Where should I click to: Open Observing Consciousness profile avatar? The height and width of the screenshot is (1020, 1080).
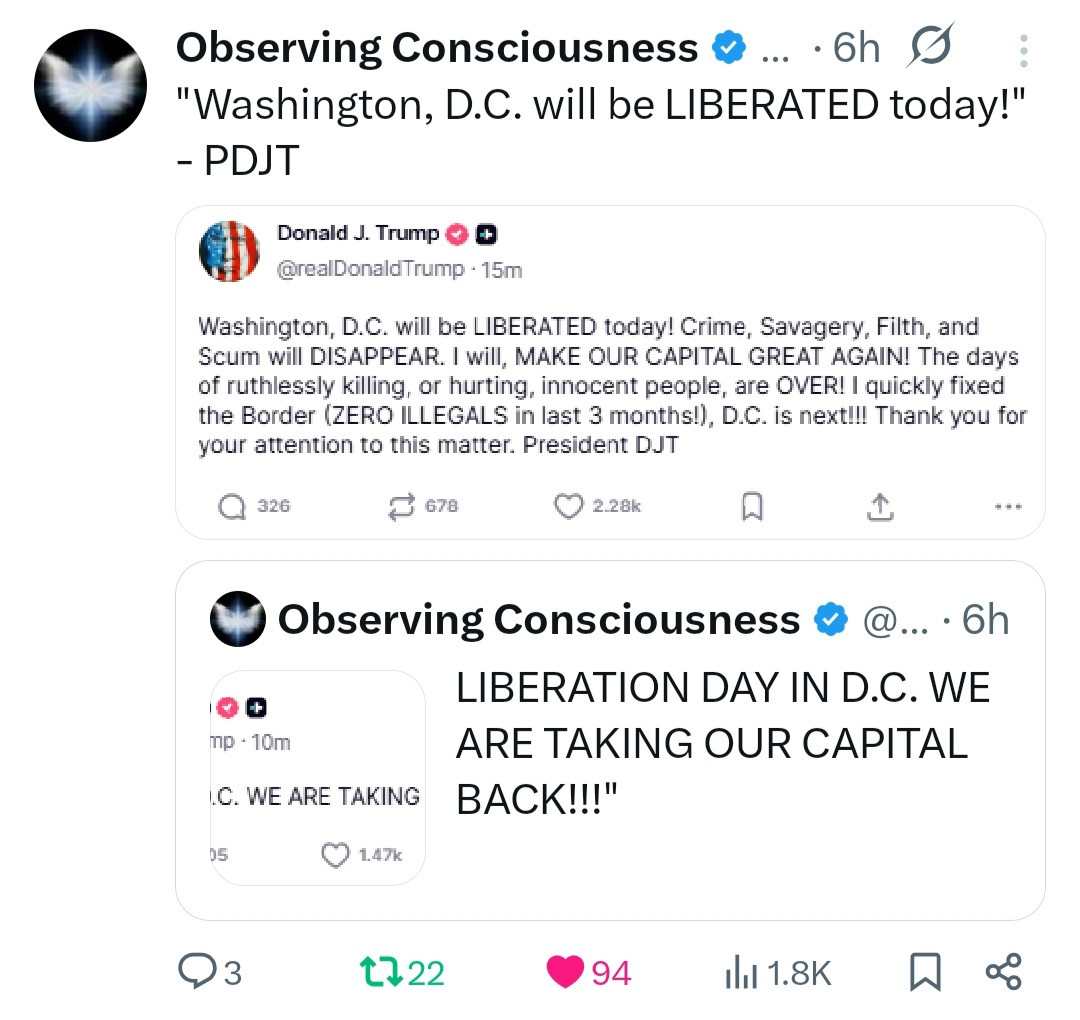coord(90,86)
